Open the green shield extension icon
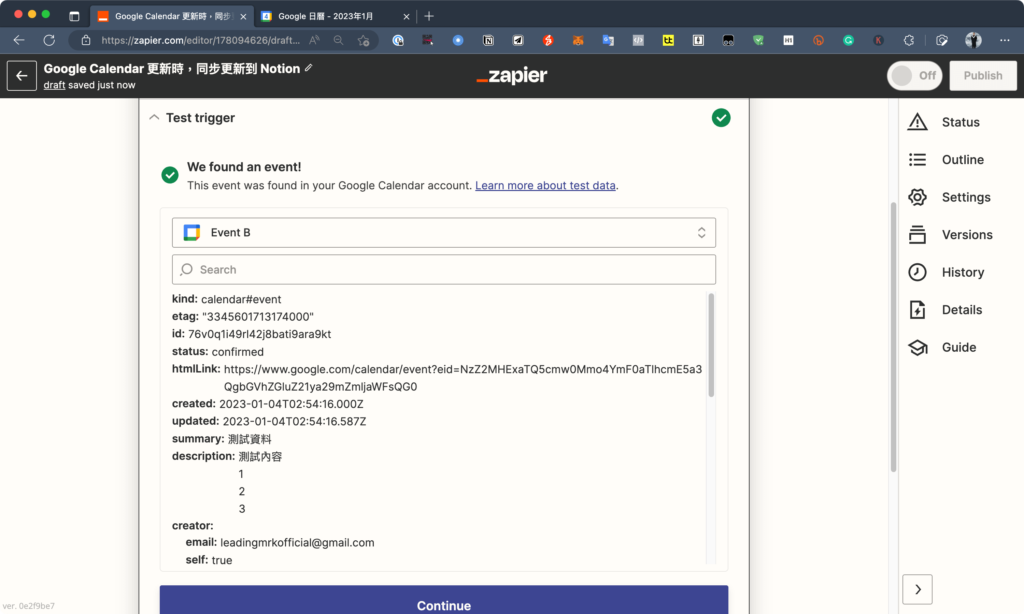 [x=758, y=40]
